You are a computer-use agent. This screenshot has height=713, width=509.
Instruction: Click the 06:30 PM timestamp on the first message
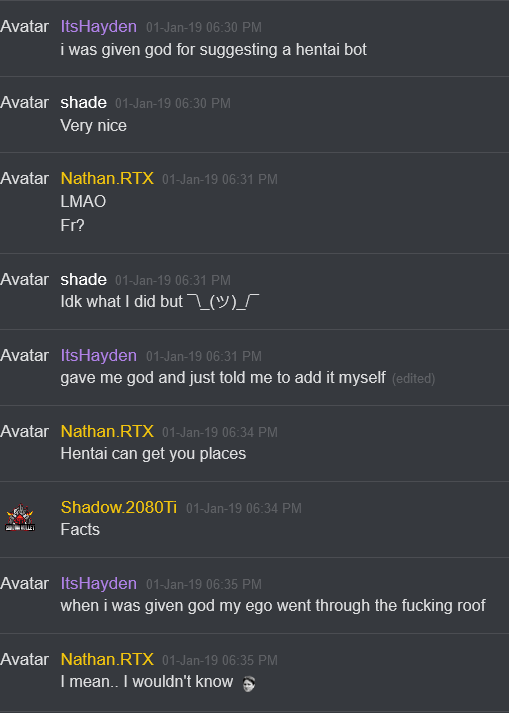(x=204, y=27)
